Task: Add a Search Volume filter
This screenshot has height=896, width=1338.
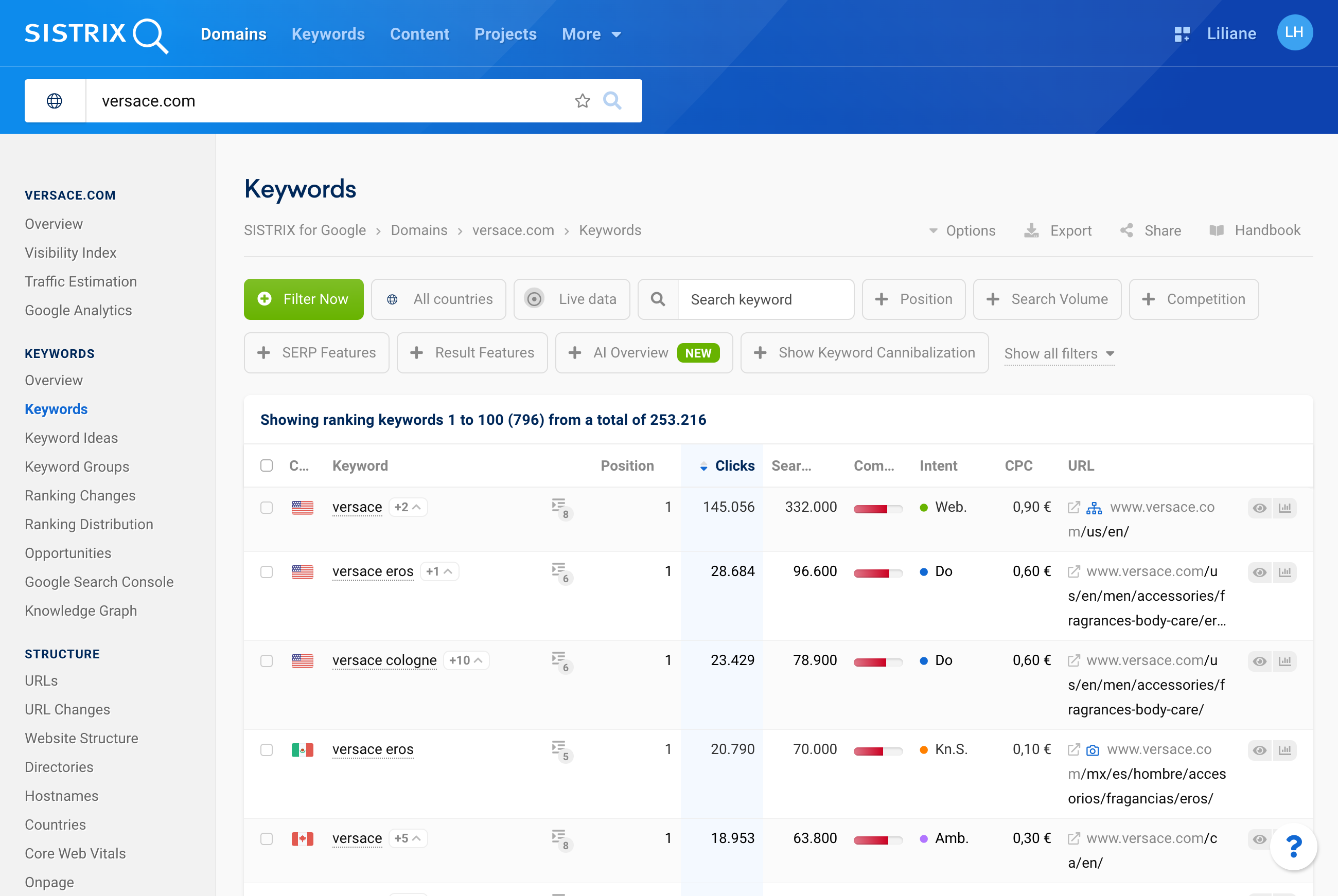Action: pos(1047,299)
